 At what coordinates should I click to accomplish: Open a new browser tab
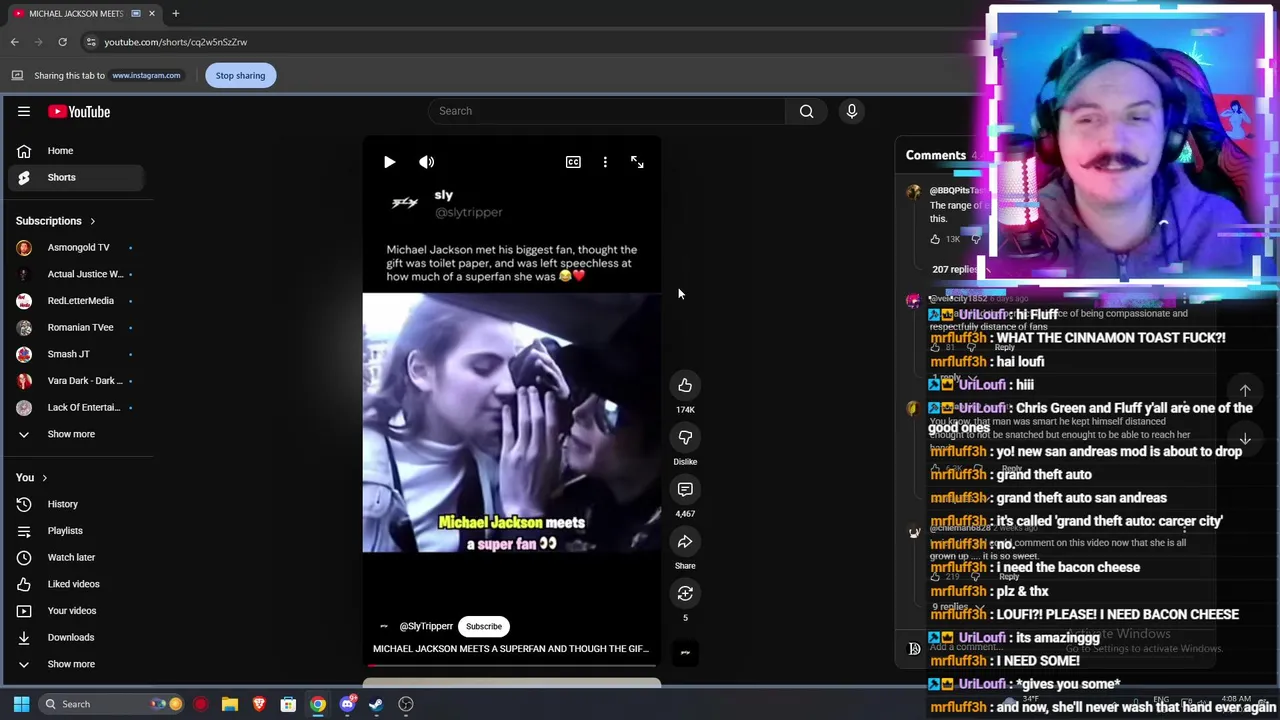(x=175, y=13)
